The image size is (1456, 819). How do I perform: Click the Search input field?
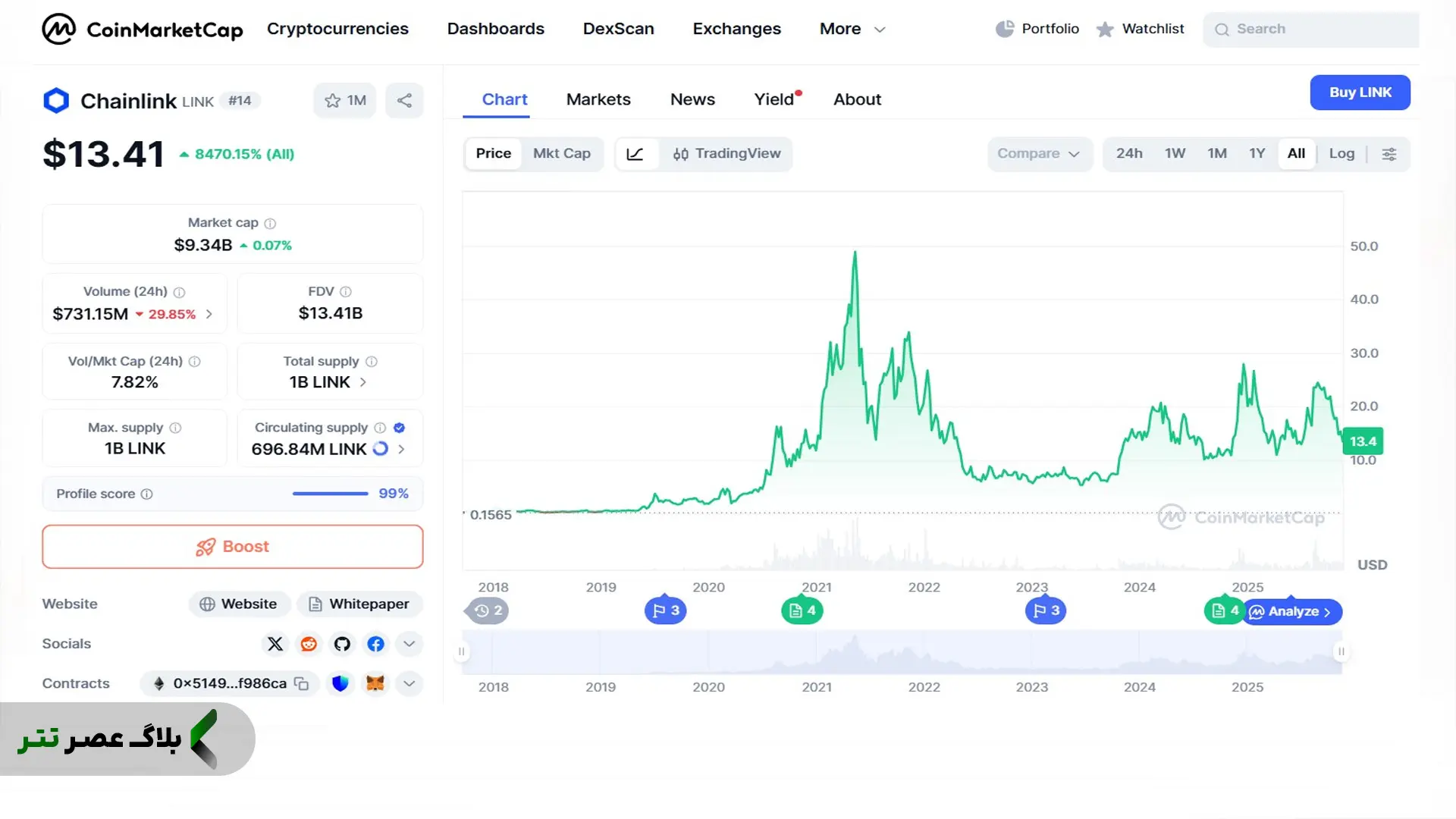(x=1311, y=29)
